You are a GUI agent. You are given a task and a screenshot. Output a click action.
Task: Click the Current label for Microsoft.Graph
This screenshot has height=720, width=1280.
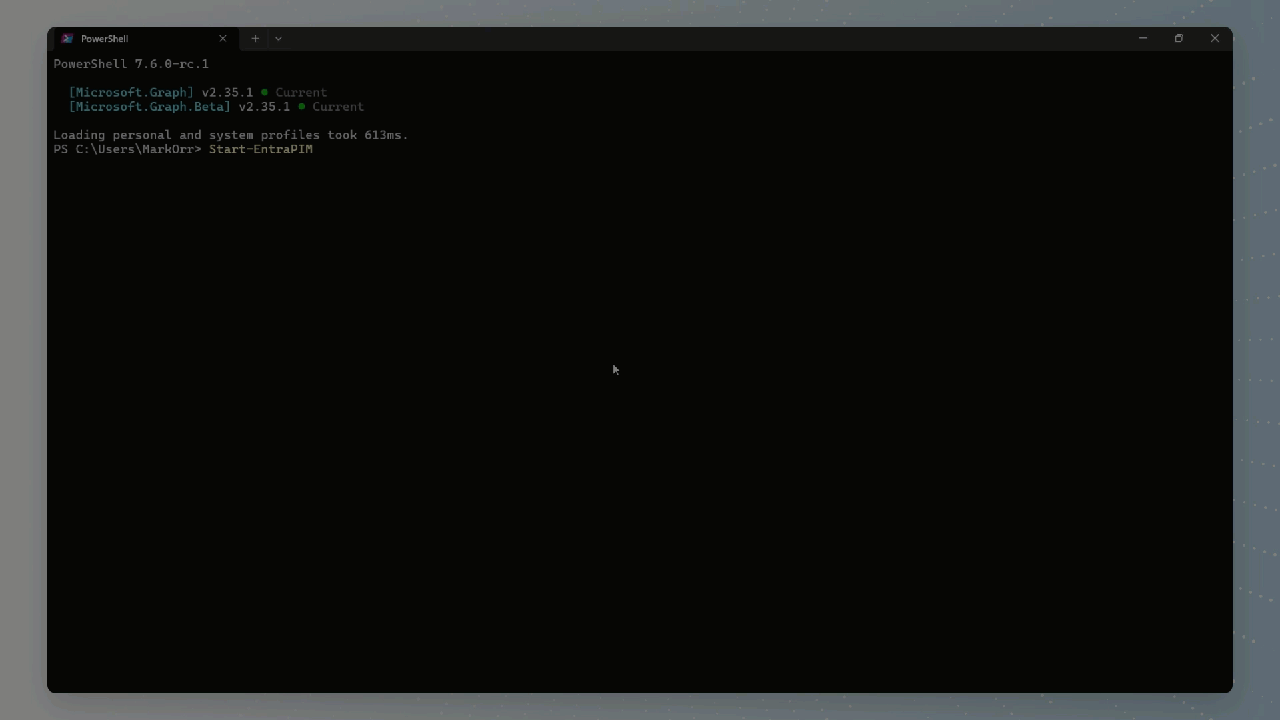coord(301,92)
